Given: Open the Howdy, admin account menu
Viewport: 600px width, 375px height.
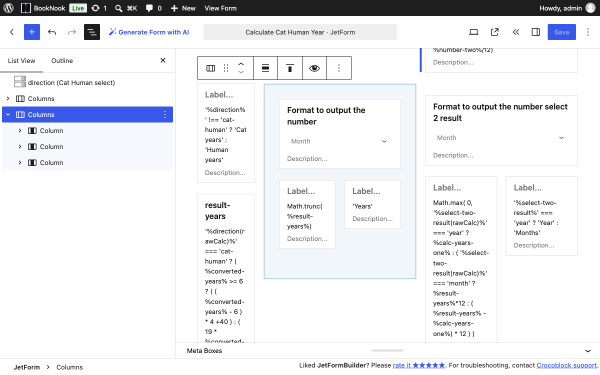Looking at the screenshot, I should (x=567, y=8).
